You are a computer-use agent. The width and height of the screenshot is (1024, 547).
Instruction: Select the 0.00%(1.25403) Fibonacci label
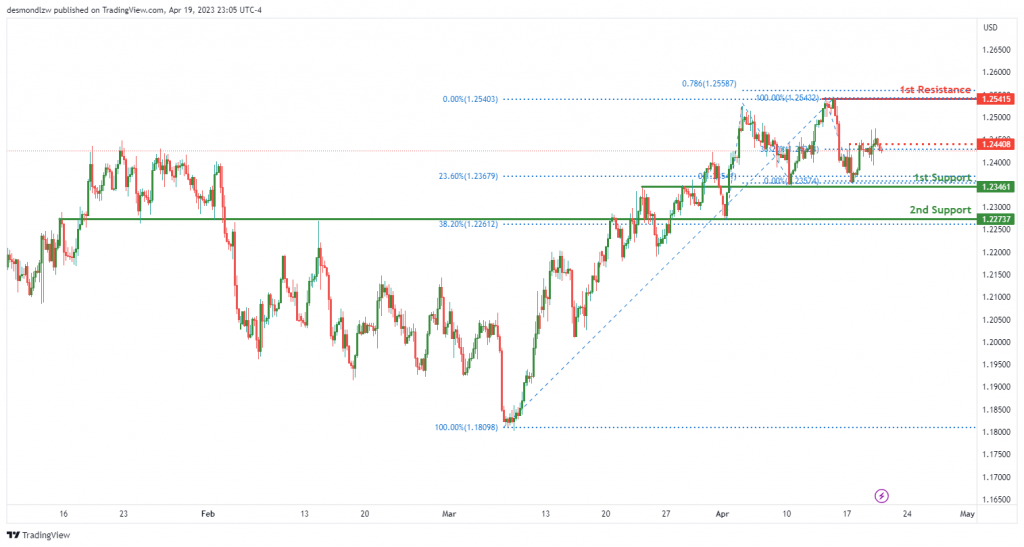click(x=470, y=99)
